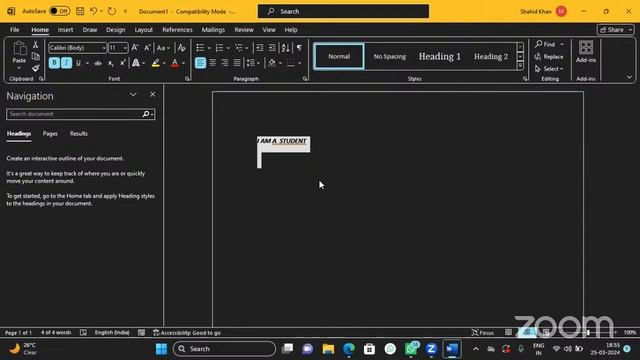Image resolution: width=640 pixels, height=360 pixels.
Task: Align paragraph text to the right
Action: coord(225,63)
